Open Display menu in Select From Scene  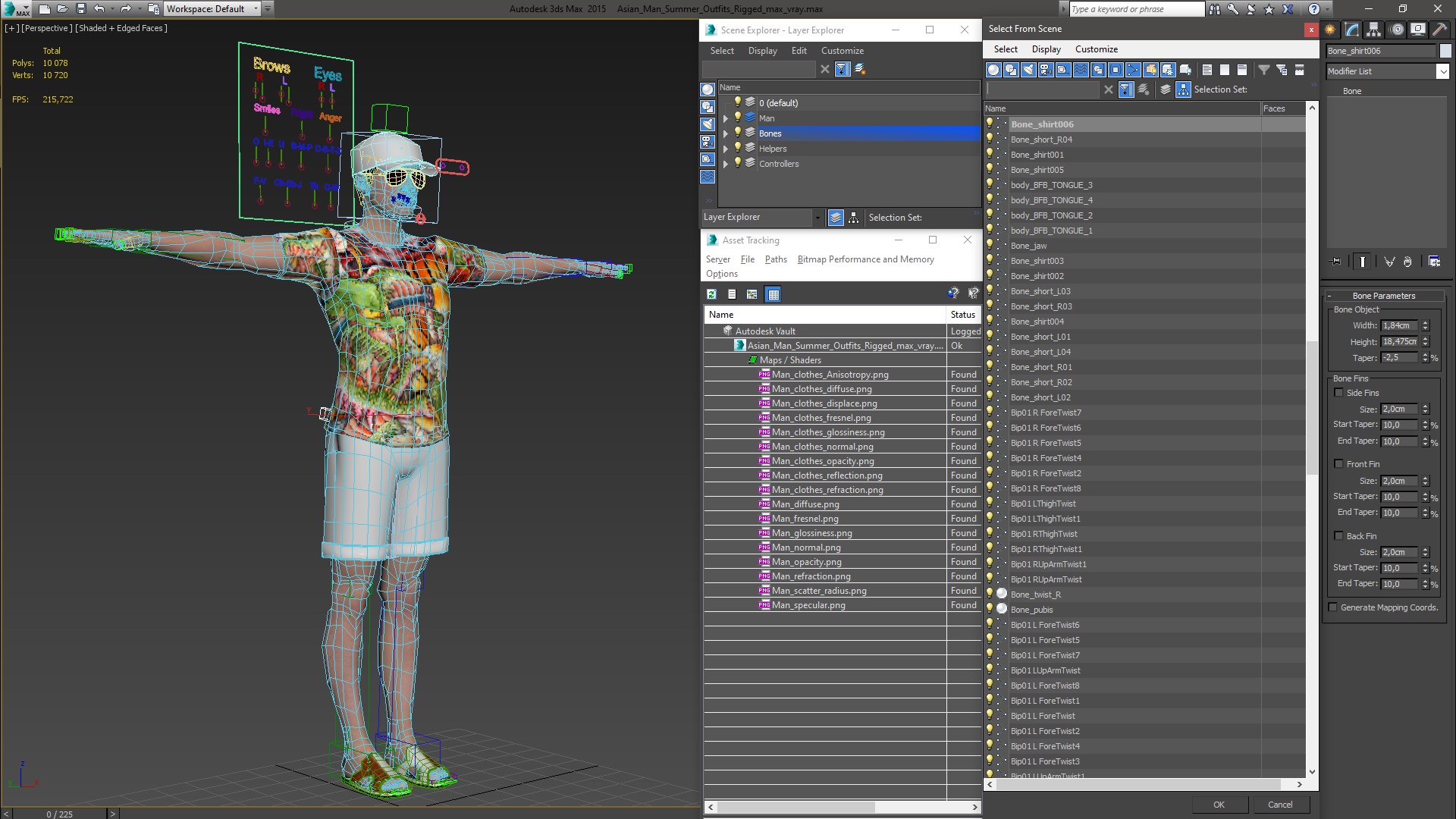(1046, 49)
